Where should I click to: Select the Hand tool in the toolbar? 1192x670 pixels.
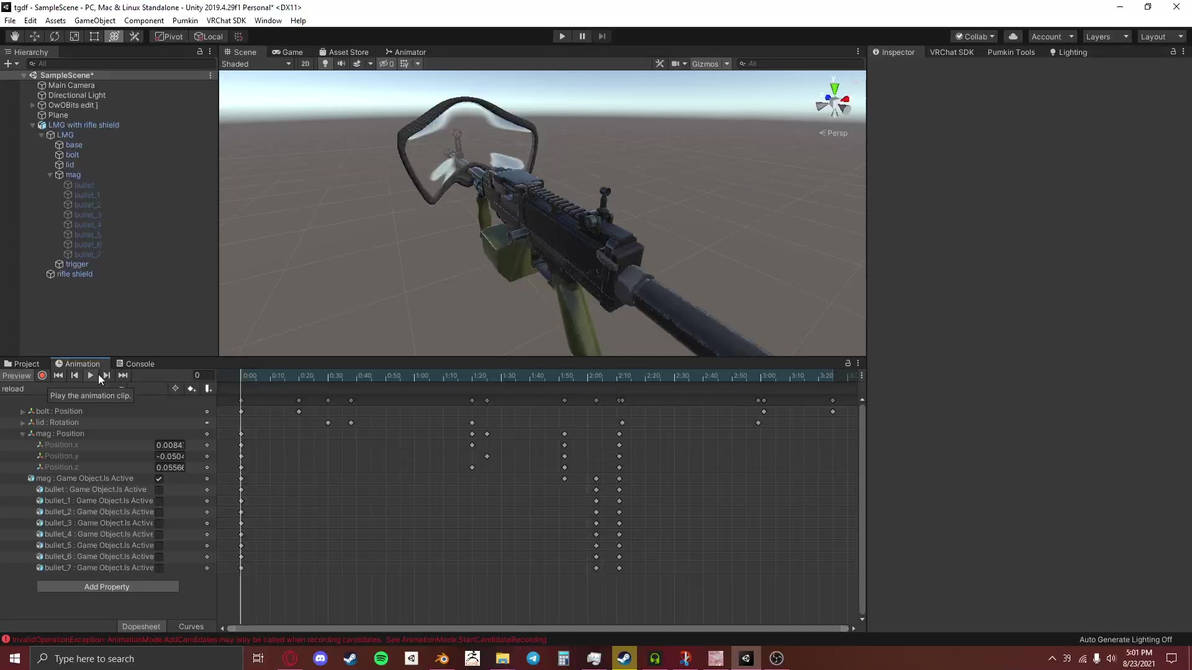(14, 36)
